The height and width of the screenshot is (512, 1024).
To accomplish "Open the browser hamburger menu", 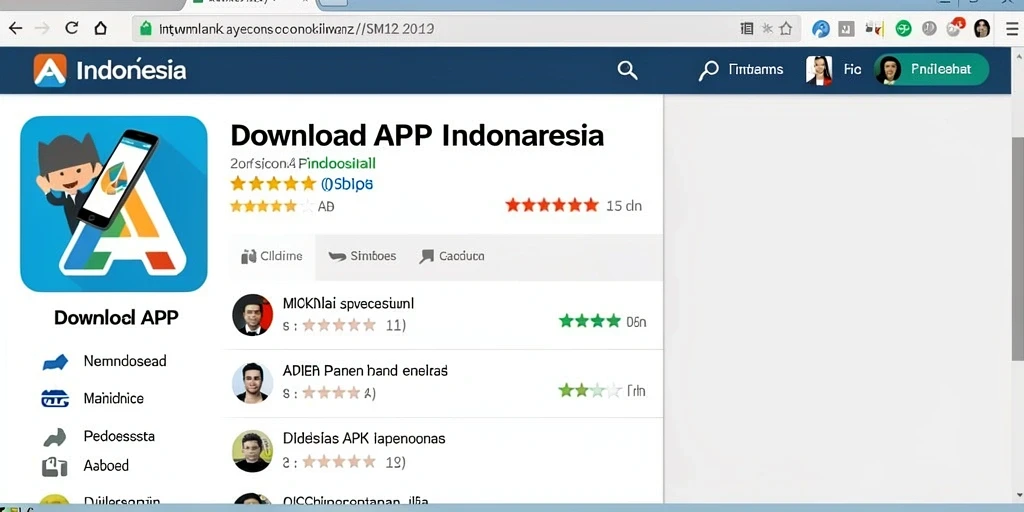I will click(1013, 29).
